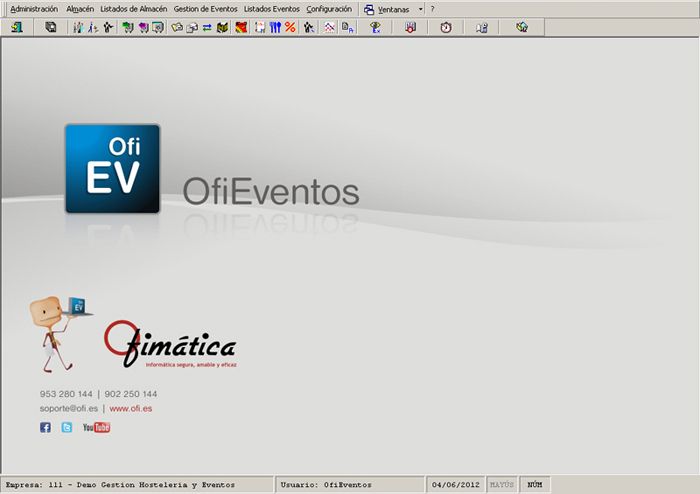The width and height of the screenshot is (700, 494).
Task: Open the Ventanas windows menu
Action: pos(387,9)
